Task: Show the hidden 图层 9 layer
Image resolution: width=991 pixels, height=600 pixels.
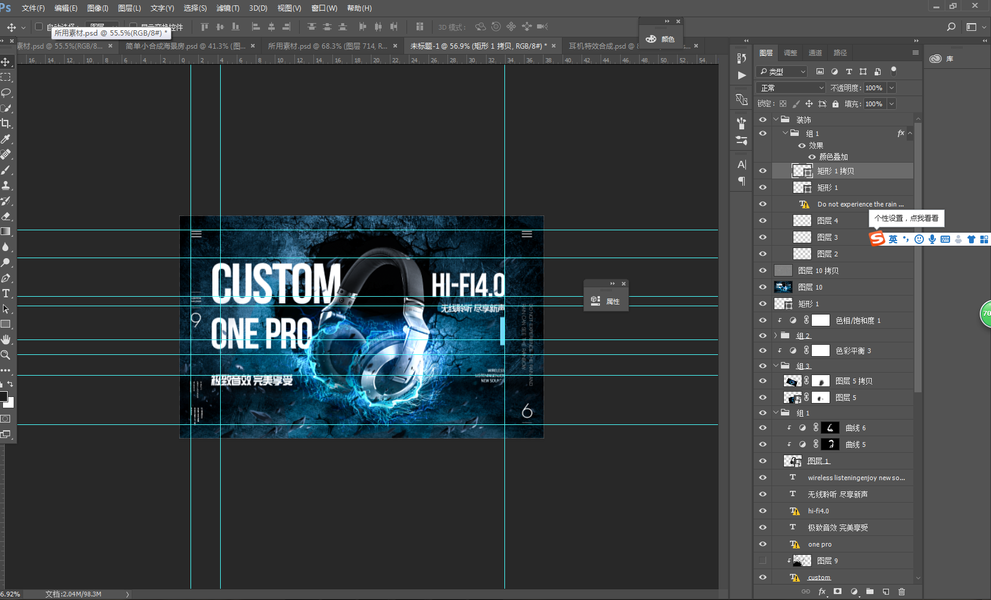Action: tap(763, 561)
